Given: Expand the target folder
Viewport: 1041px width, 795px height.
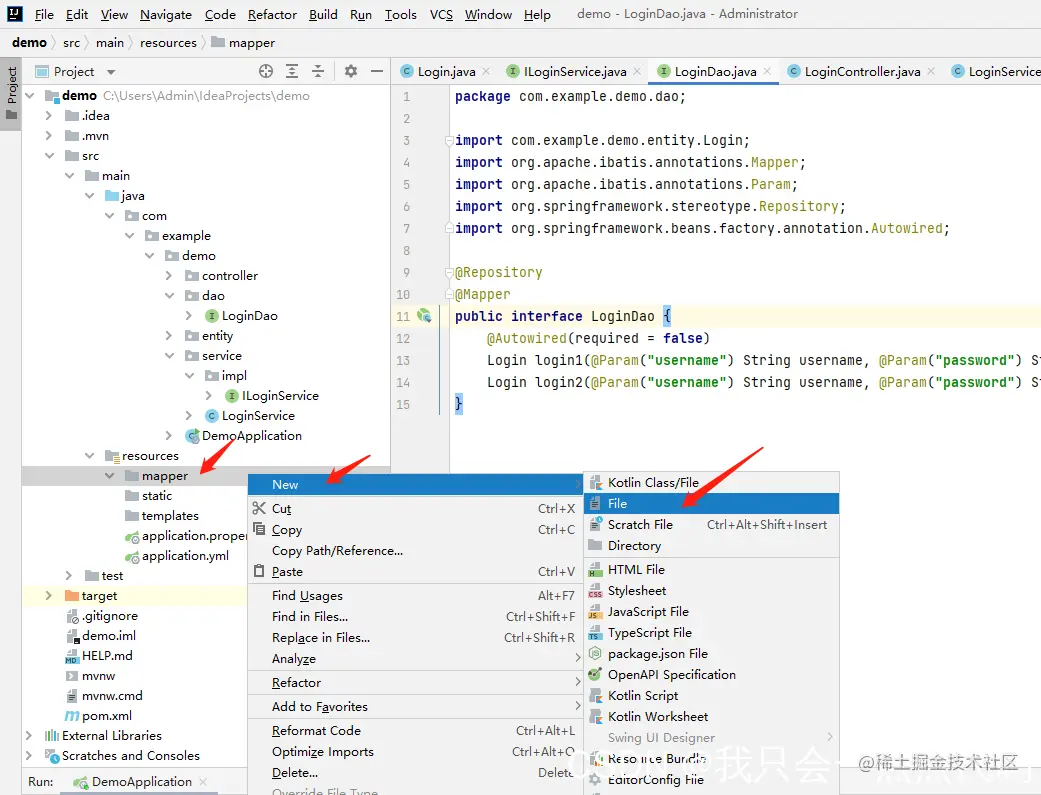Looking at the screenshot, I should (x=48, y=596).
